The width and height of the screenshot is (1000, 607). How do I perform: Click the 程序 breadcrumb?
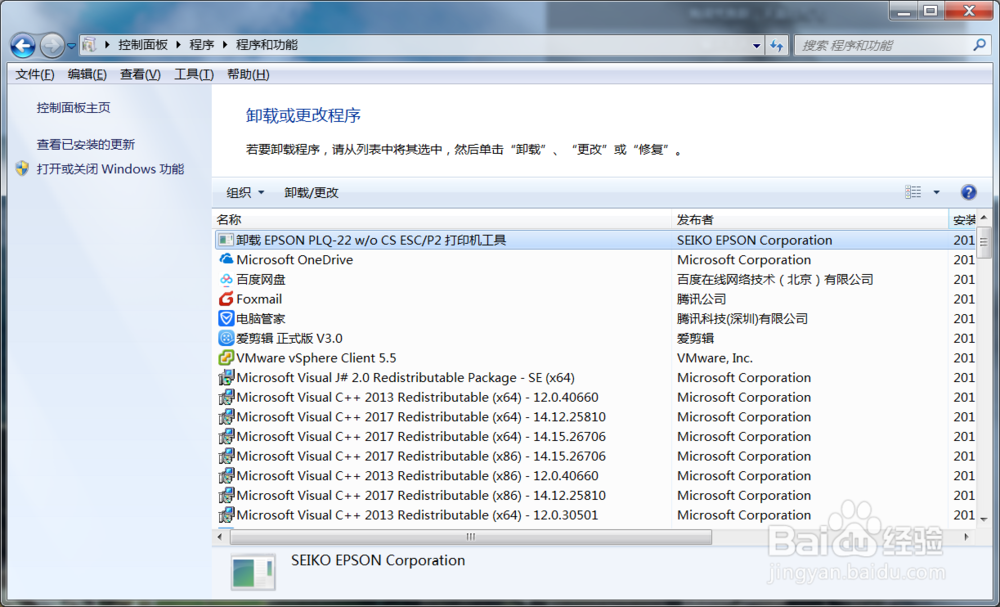(202, 45)
